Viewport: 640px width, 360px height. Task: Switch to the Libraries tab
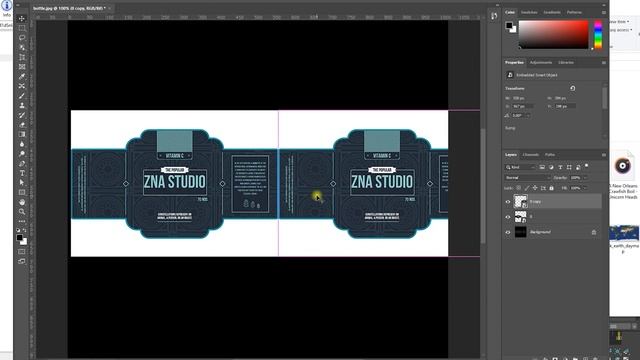tap(566, 62)
